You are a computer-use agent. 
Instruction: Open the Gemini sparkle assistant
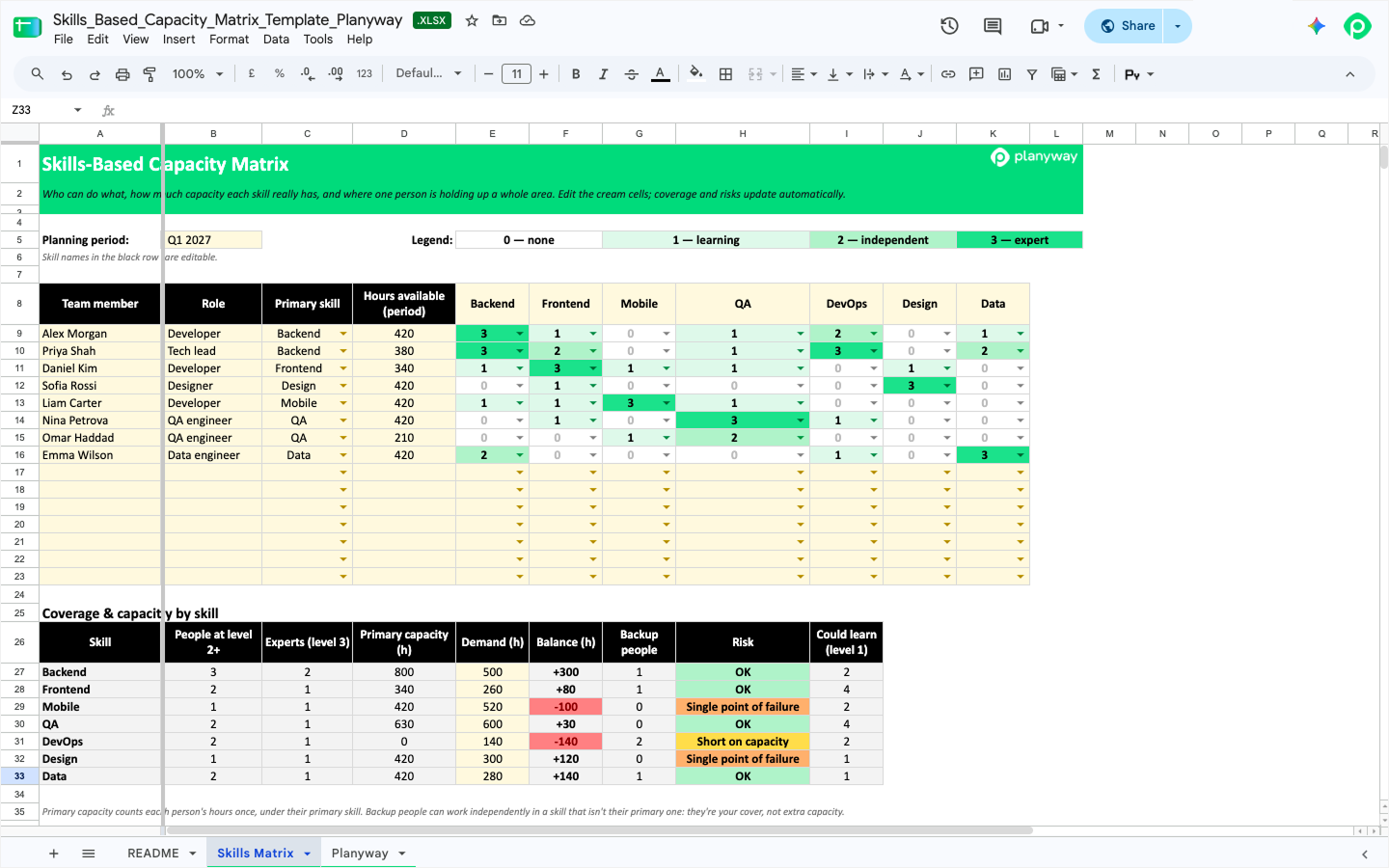pos(1317,26)
